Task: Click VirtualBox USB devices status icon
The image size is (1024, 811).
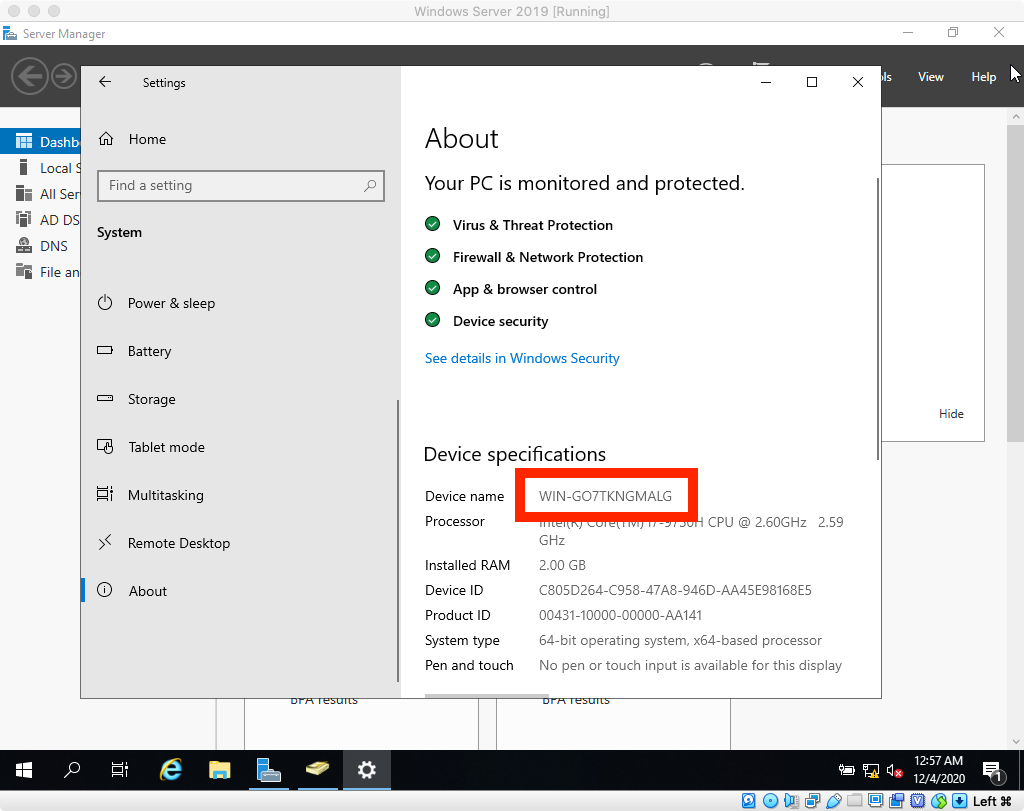Action: coord(834,801)
